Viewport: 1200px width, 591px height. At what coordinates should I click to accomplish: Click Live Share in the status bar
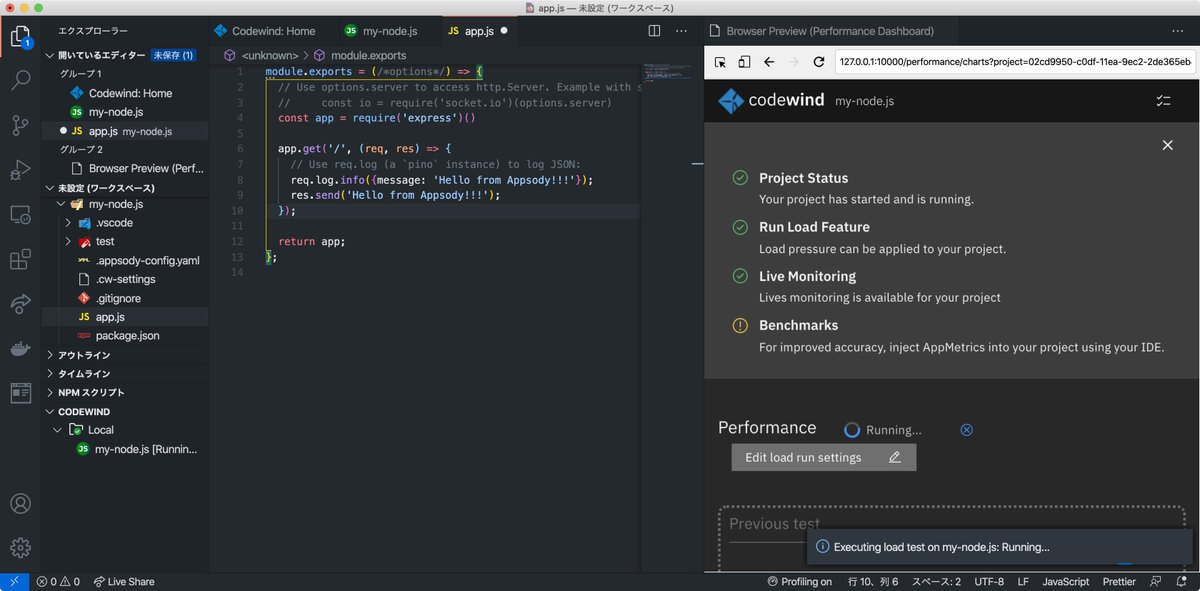coord(124,581)
